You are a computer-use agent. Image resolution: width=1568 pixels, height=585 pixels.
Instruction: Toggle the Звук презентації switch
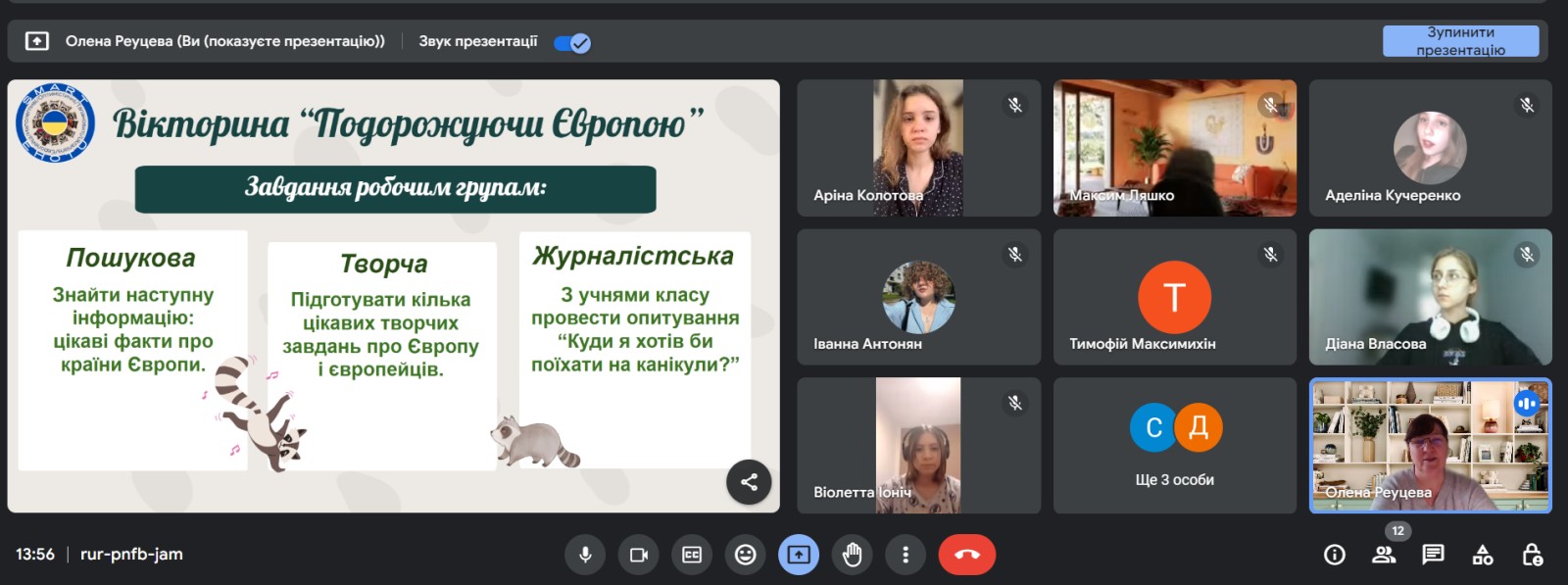click(x=572, y=42)
